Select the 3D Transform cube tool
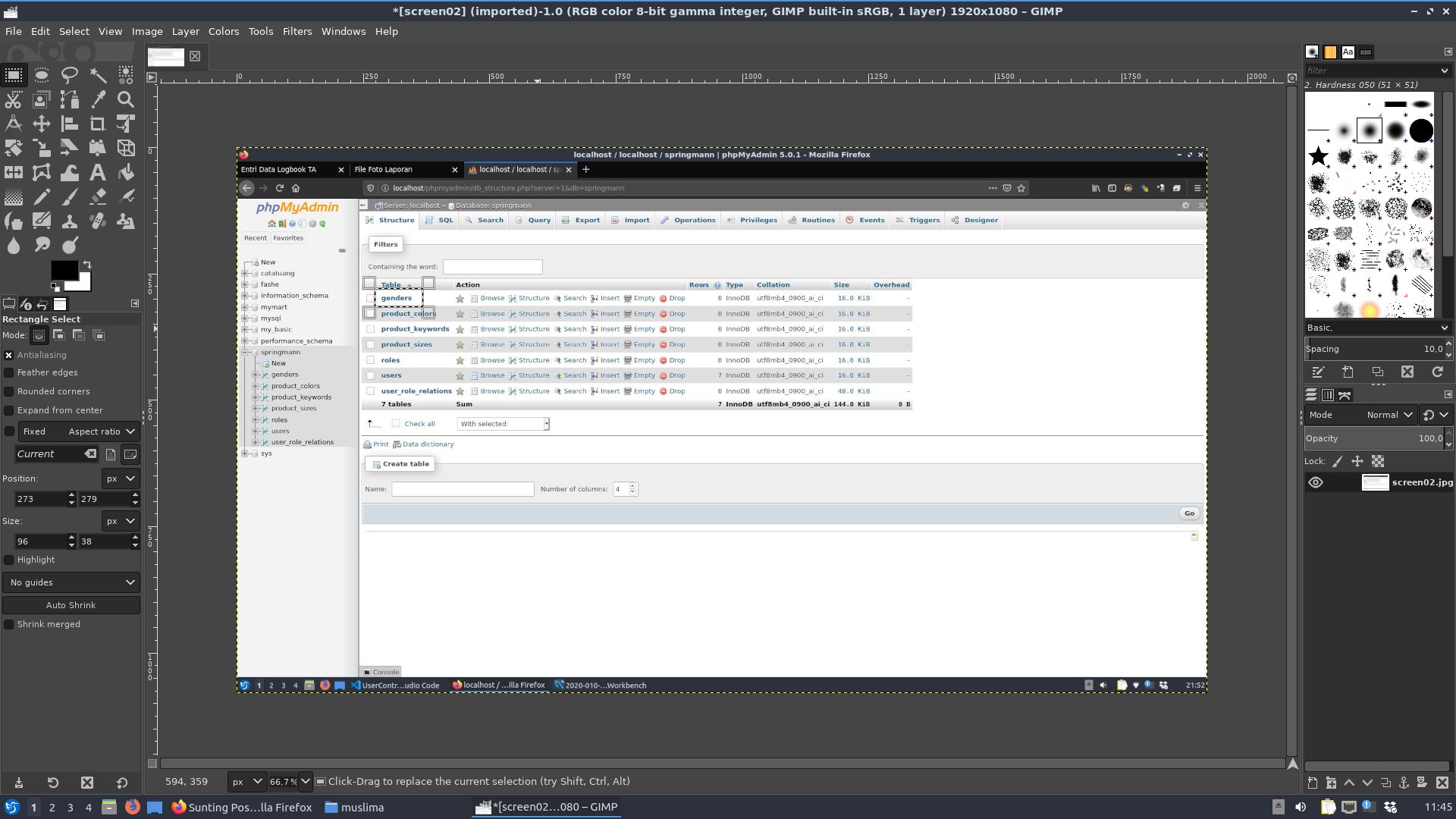This screenshot has height=819, width=1456. [x=126, y=148]
